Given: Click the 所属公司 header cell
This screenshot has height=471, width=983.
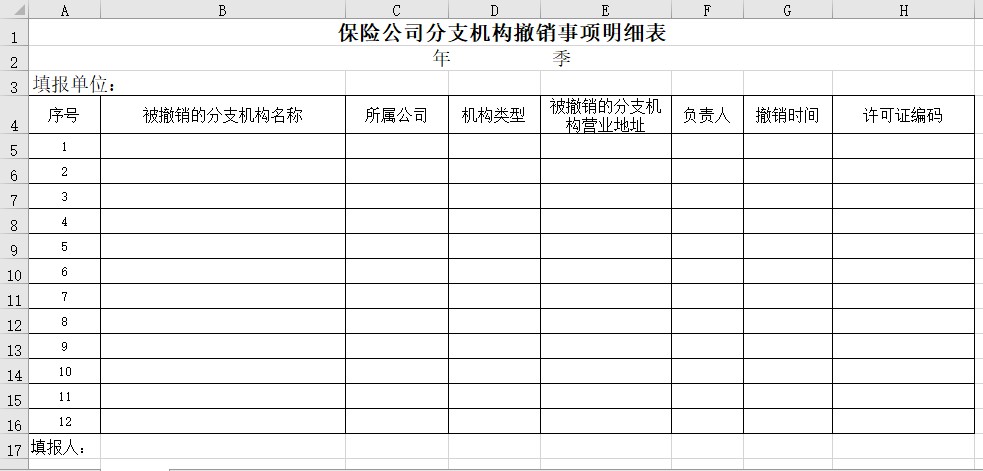Looking at the screenshot, I should [x=396, y=116].
